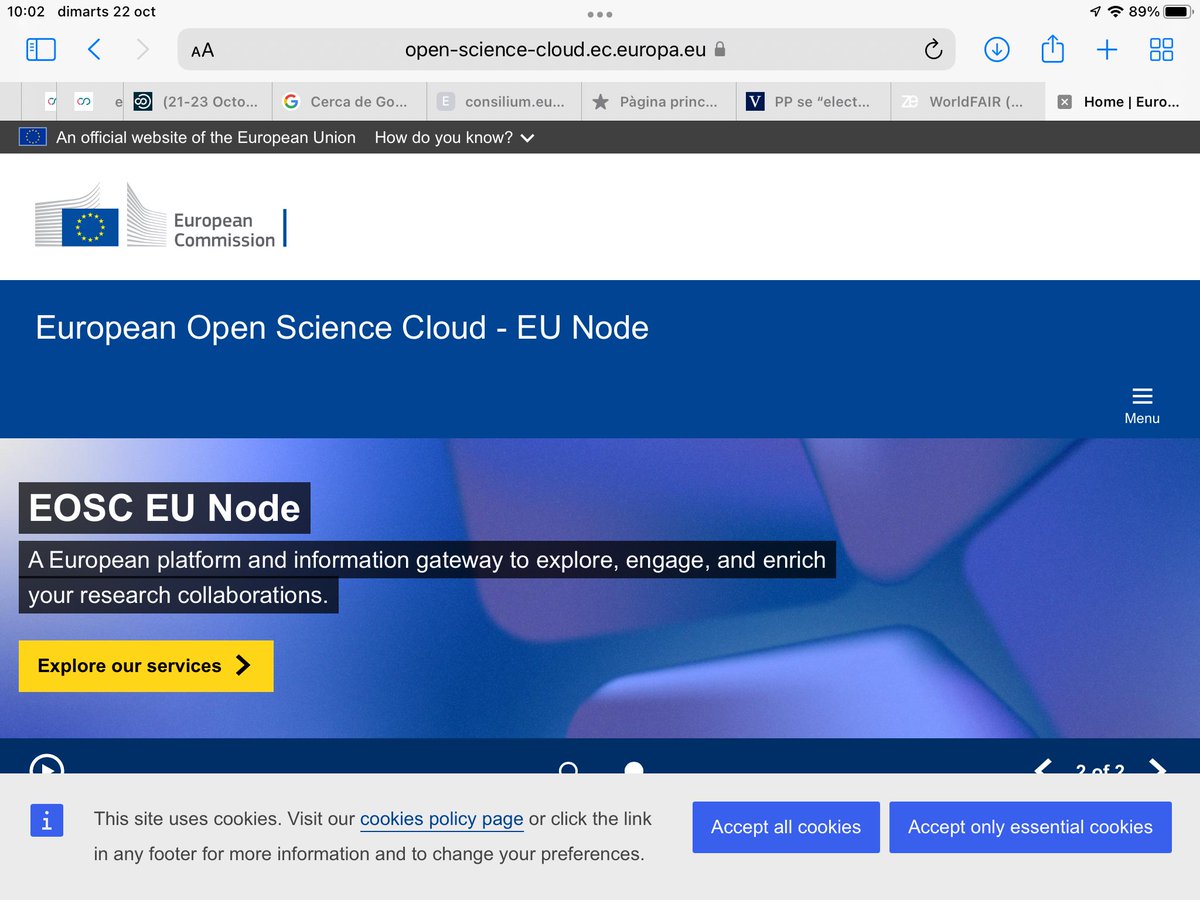1200x900 pixels.
Task: Switch to the "Cerca de Go..." tab
Action: coord(348,101)
